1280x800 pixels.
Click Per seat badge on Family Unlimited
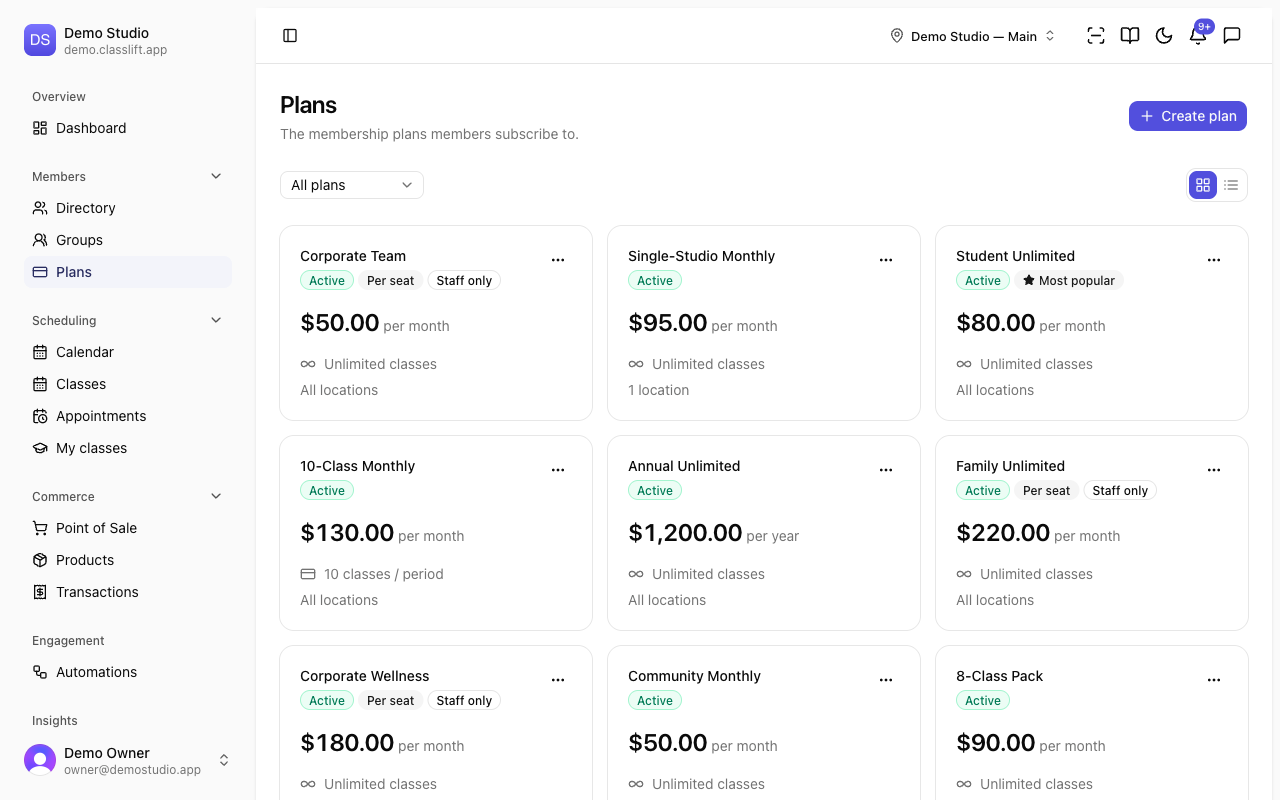(1046, 491)
